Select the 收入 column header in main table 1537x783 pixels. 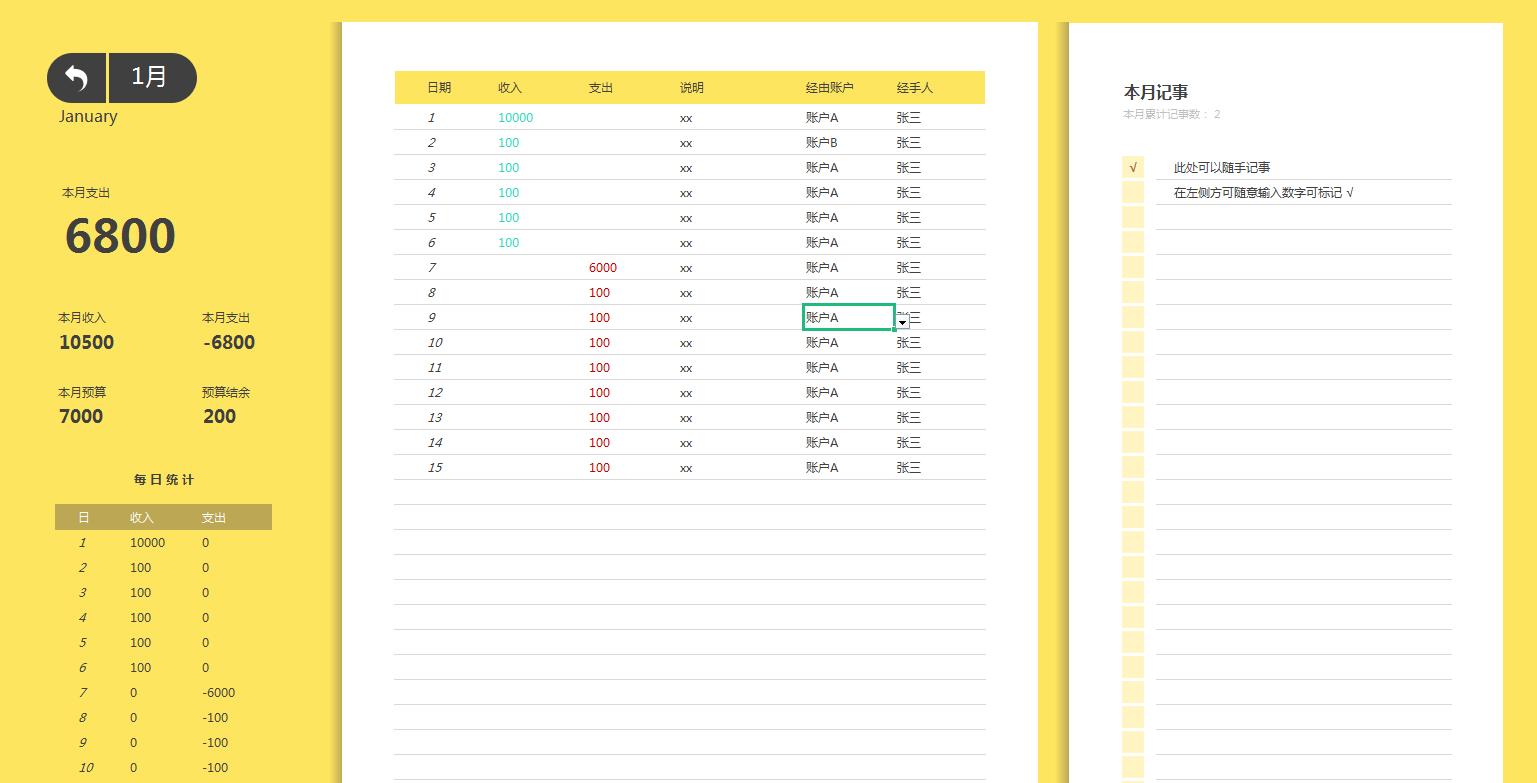(510, 88)
